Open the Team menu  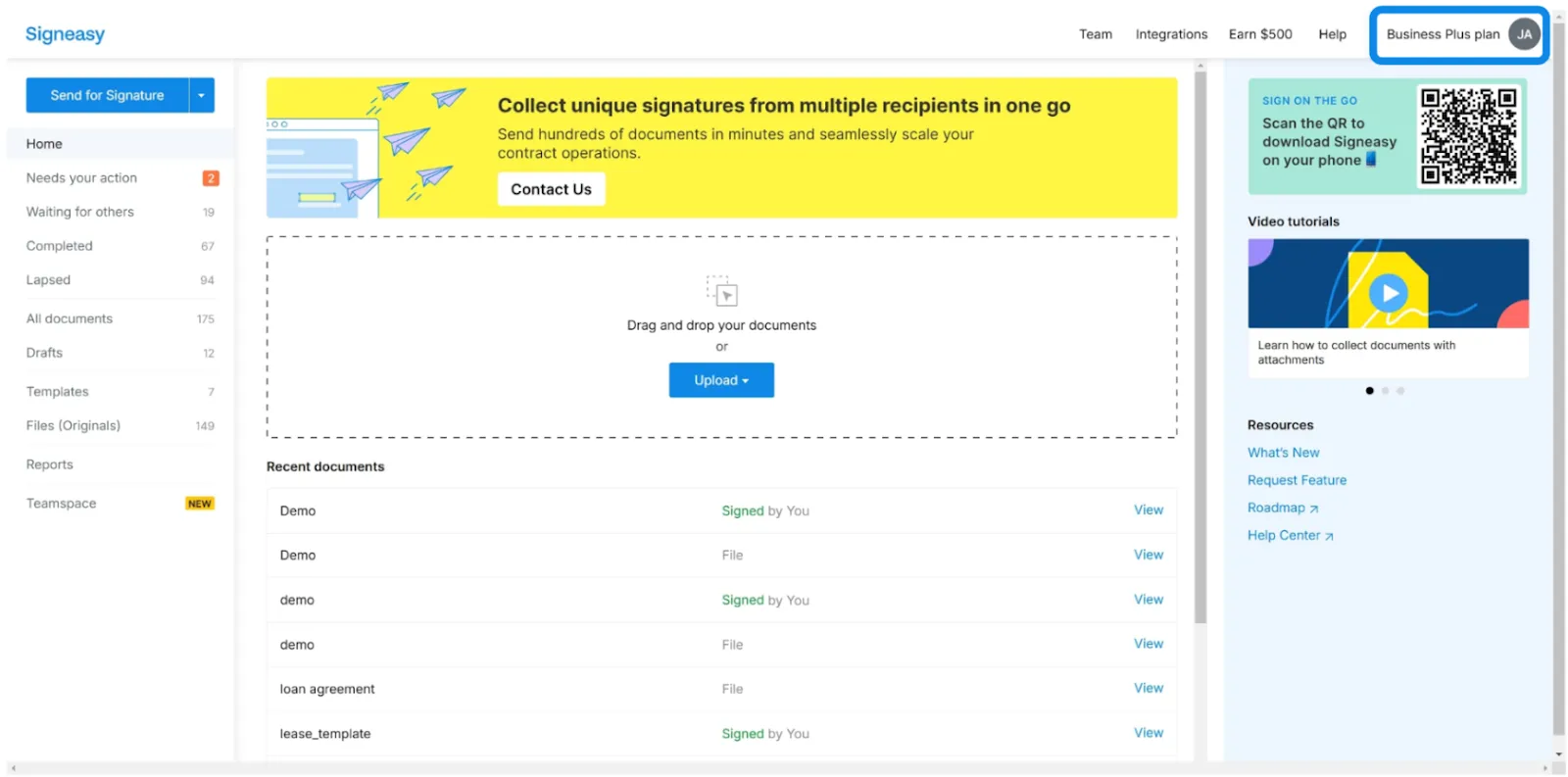(1096, 34)
